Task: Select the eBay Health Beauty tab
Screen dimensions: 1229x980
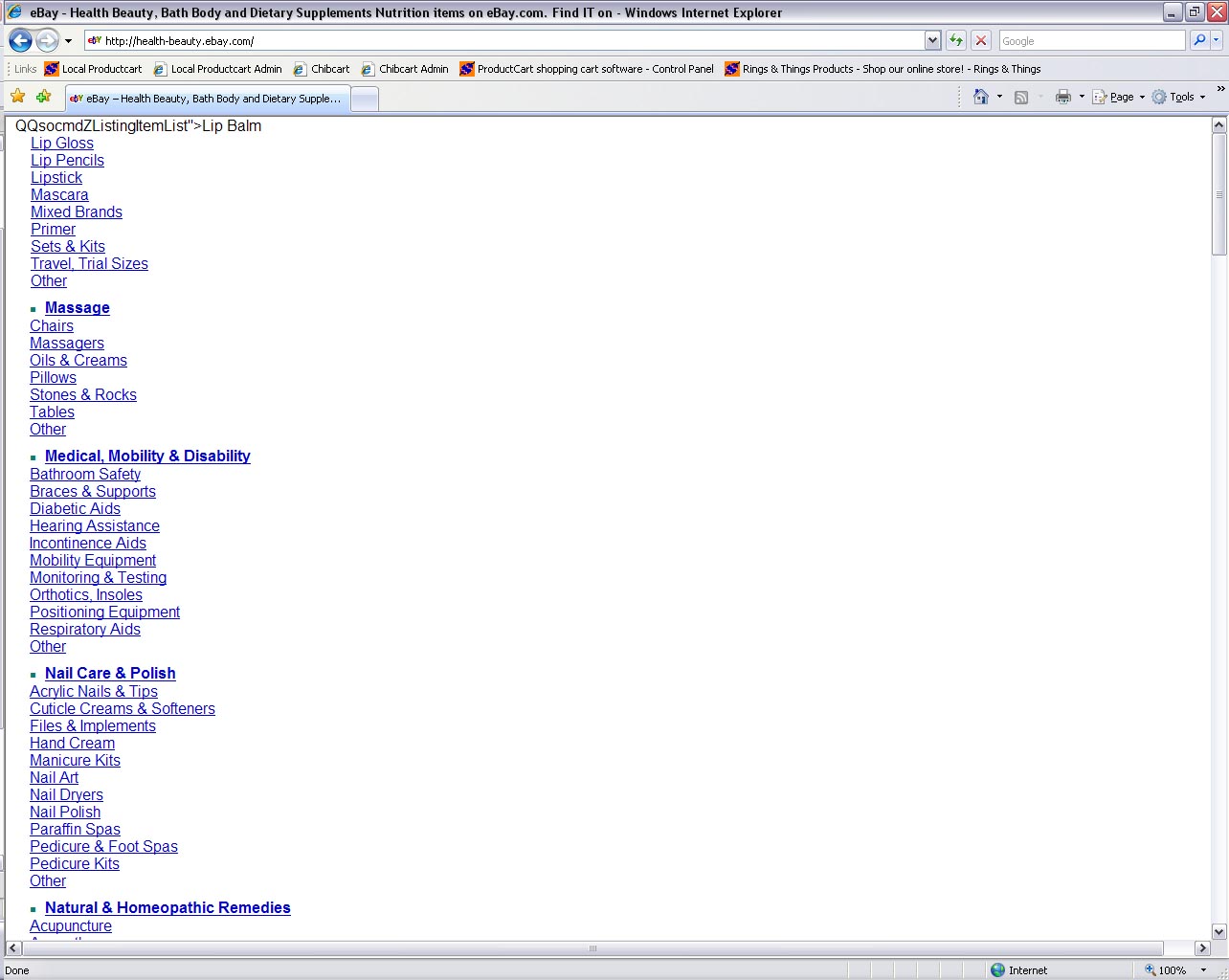Action: click(208, 99)
